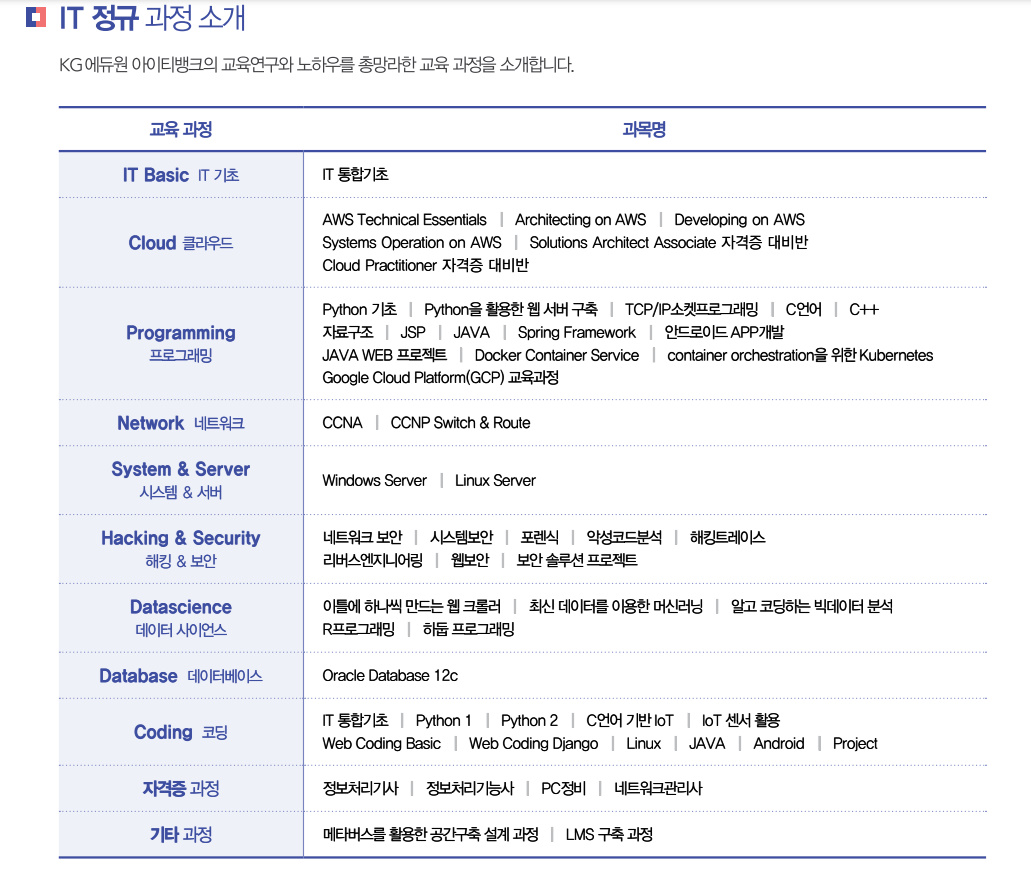Click CCNP Switch & Route course
This screenshot has height=871, width=1031.
460,423
